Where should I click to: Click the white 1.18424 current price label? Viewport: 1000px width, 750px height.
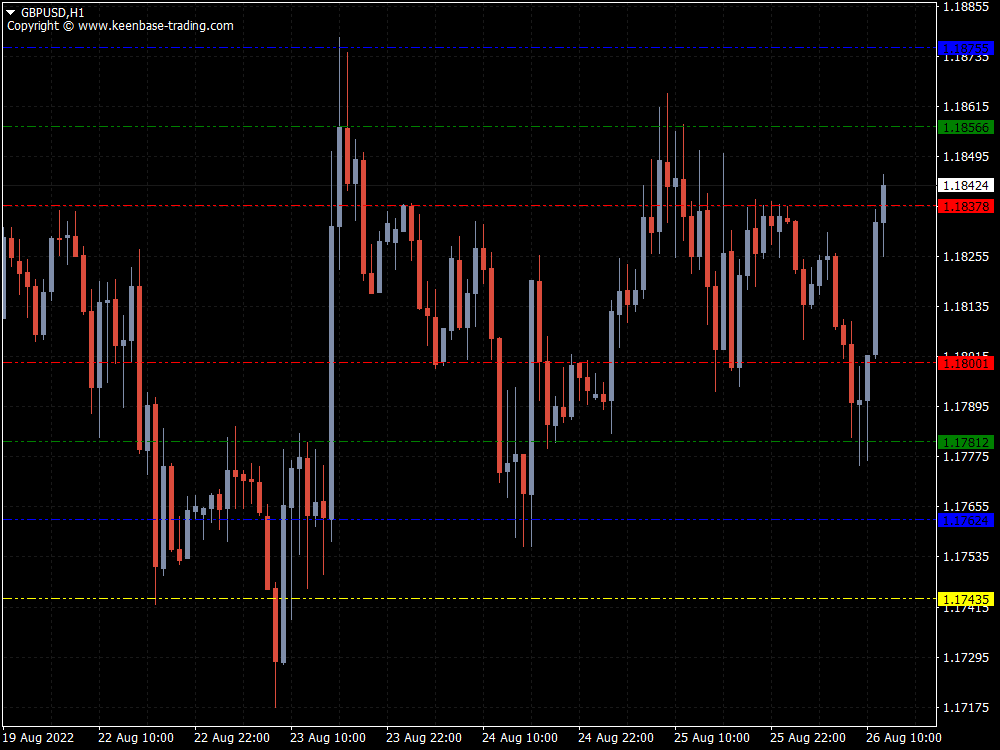966,186
